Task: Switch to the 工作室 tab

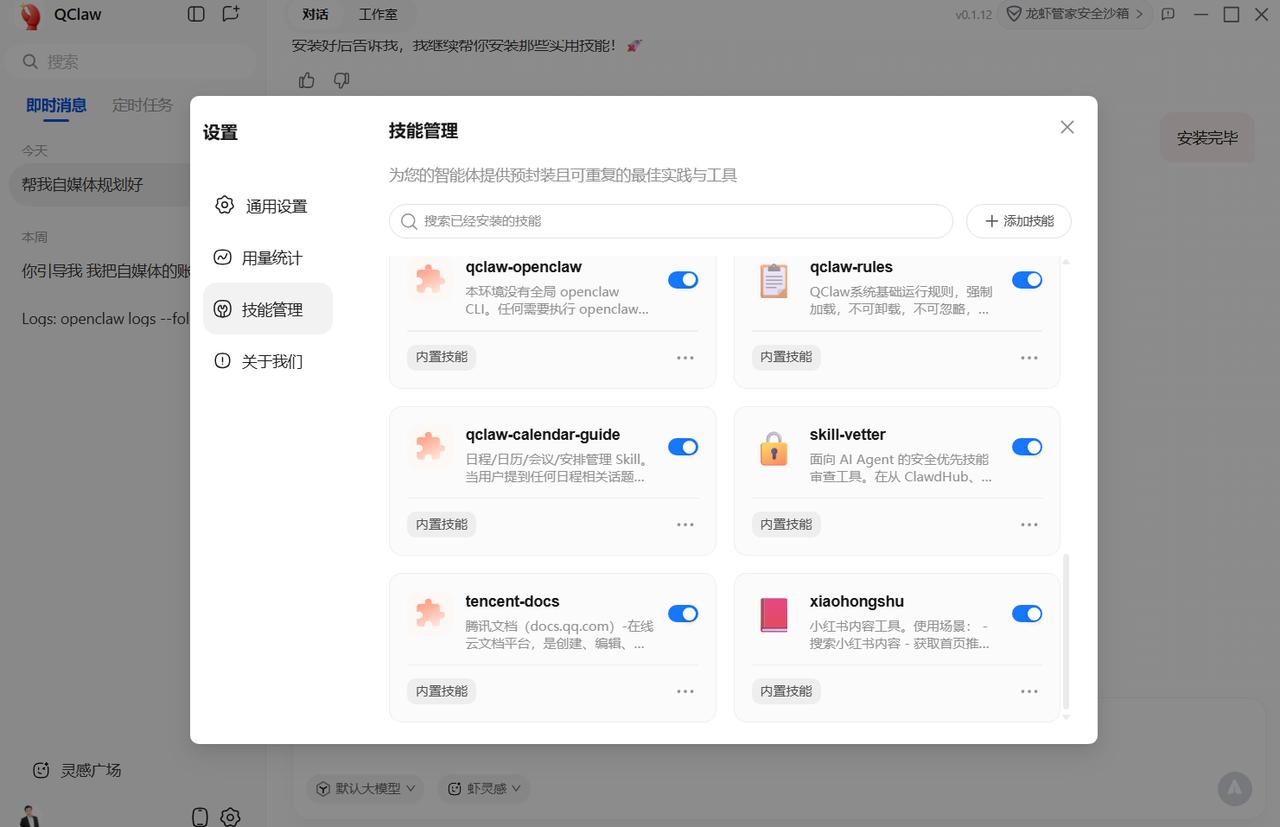Action: tap(378, 14)
